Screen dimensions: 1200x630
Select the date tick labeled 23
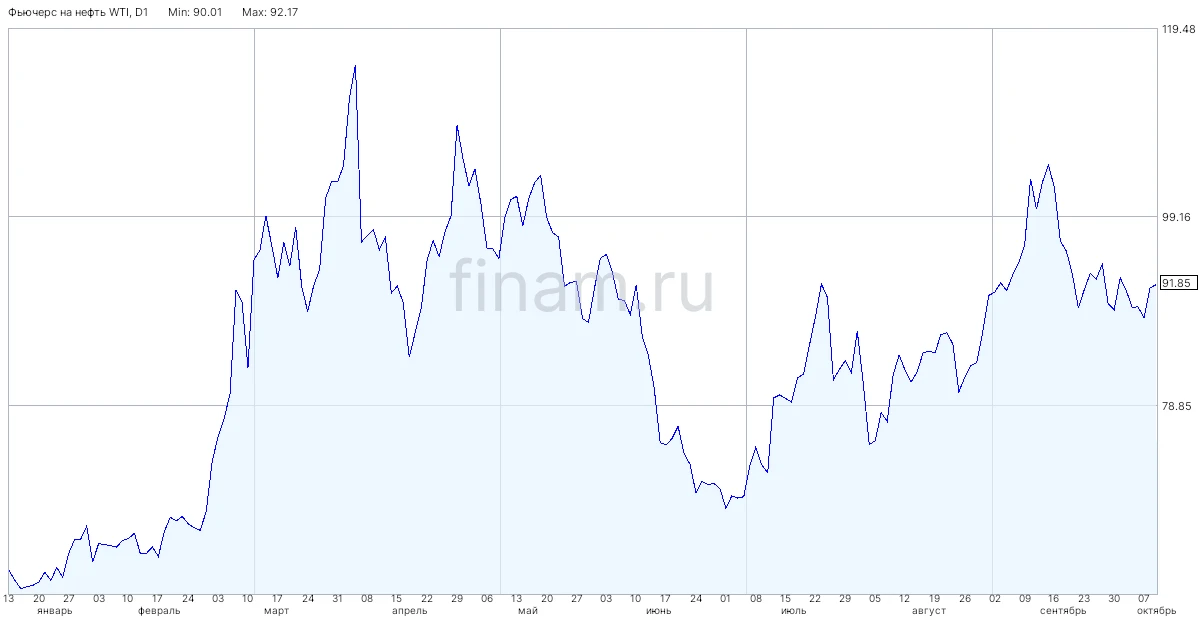[1083, 598]
